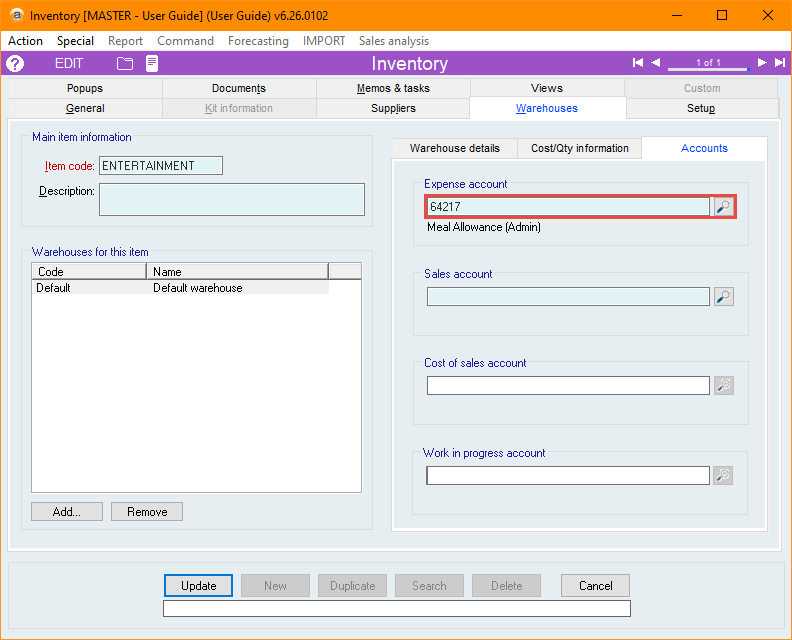Click the Duplicate button
This screenshot has width=792, height=640.
point(353,585)
